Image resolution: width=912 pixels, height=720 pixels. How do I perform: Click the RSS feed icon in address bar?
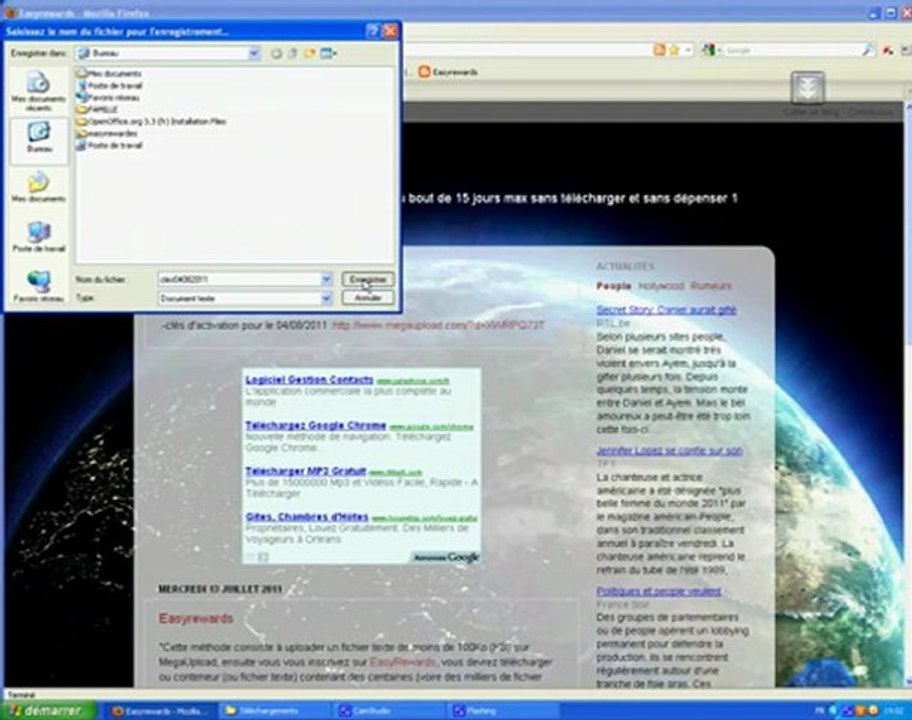659,51
